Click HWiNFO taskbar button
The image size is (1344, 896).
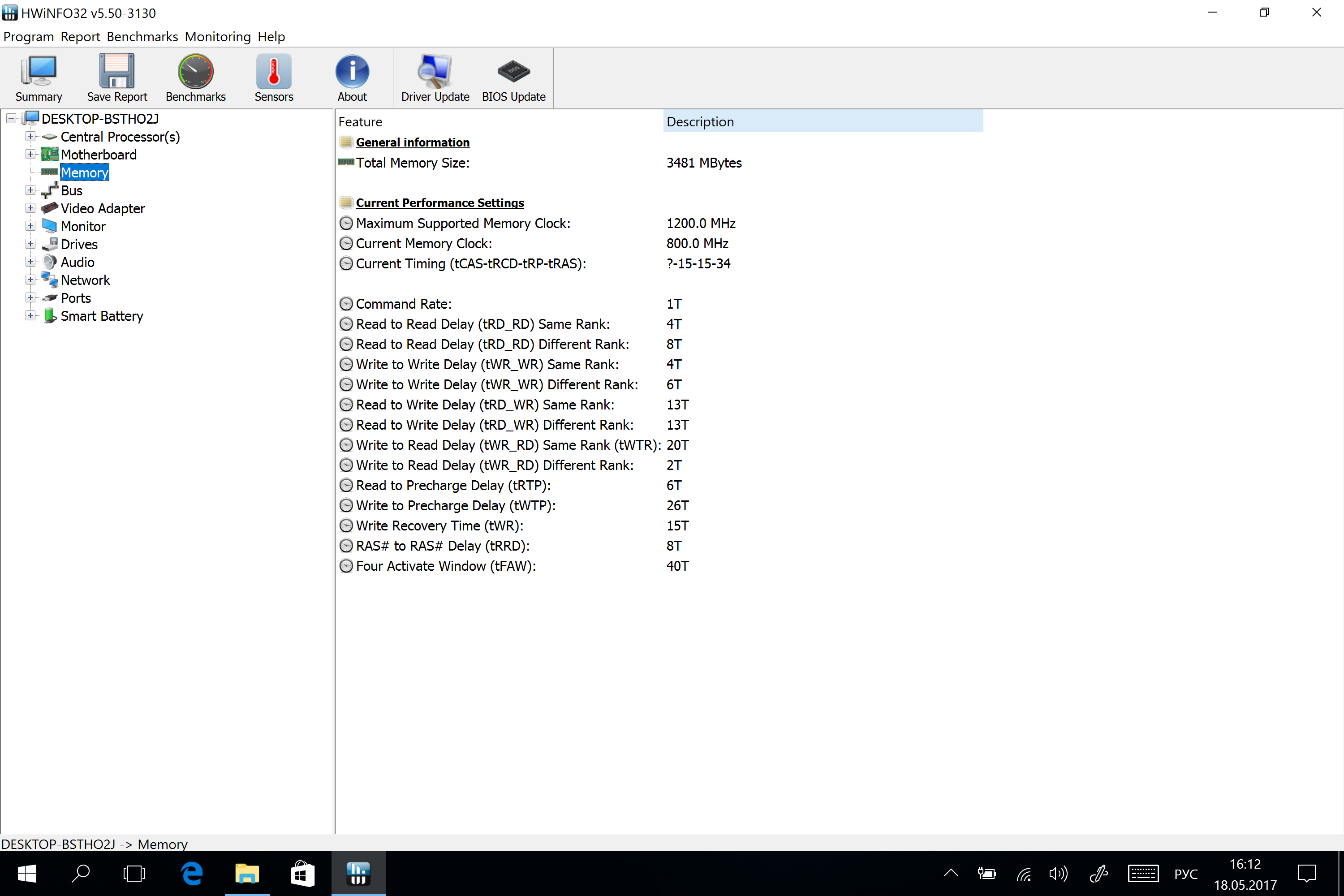click(358, 874)
